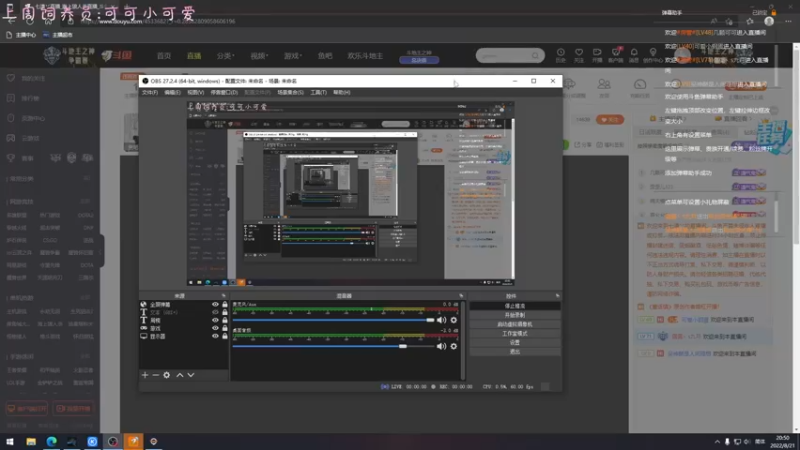Move selected source up
Viewport: 800px width, 450px height.
click(180, 375)
